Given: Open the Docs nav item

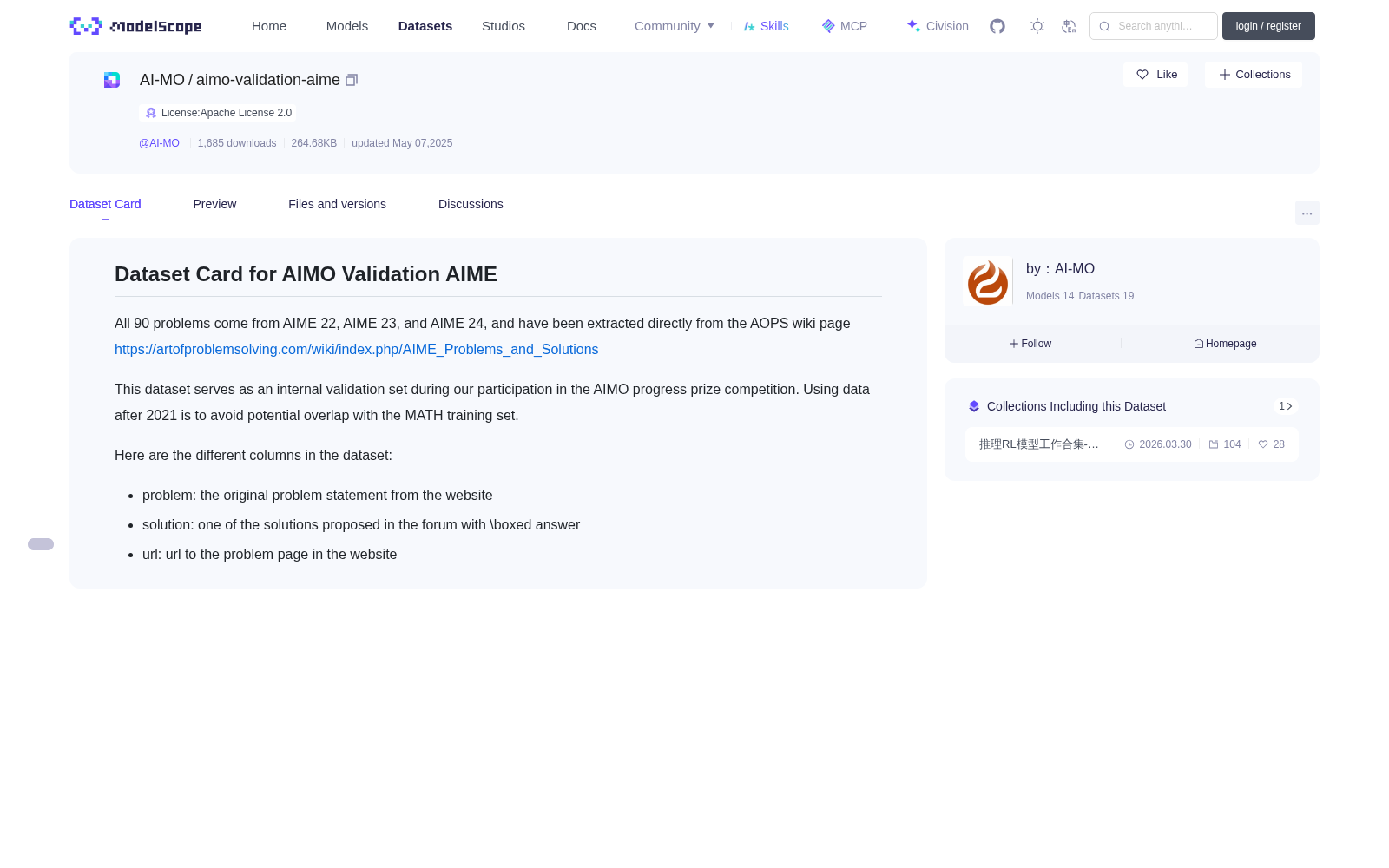Looking at the screenshot, I should pyautogui.click(x=582, y=26).
